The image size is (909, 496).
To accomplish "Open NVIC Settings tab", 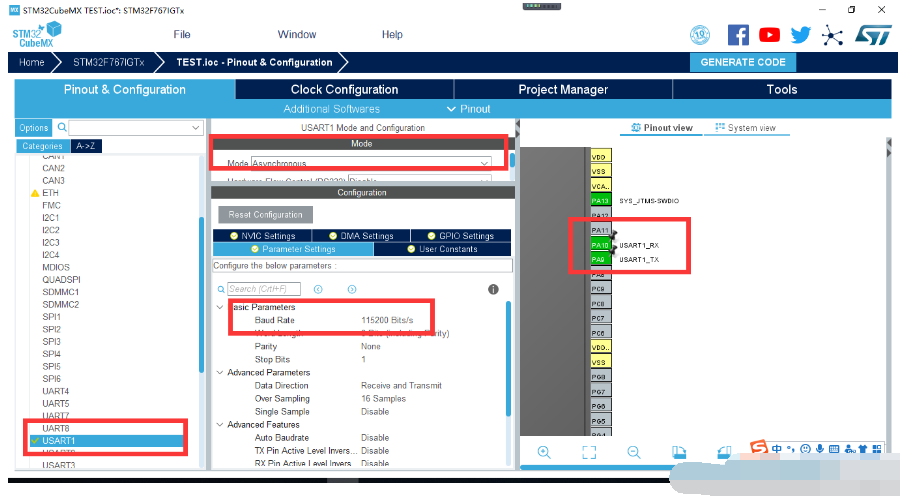I will pos(263,236).
